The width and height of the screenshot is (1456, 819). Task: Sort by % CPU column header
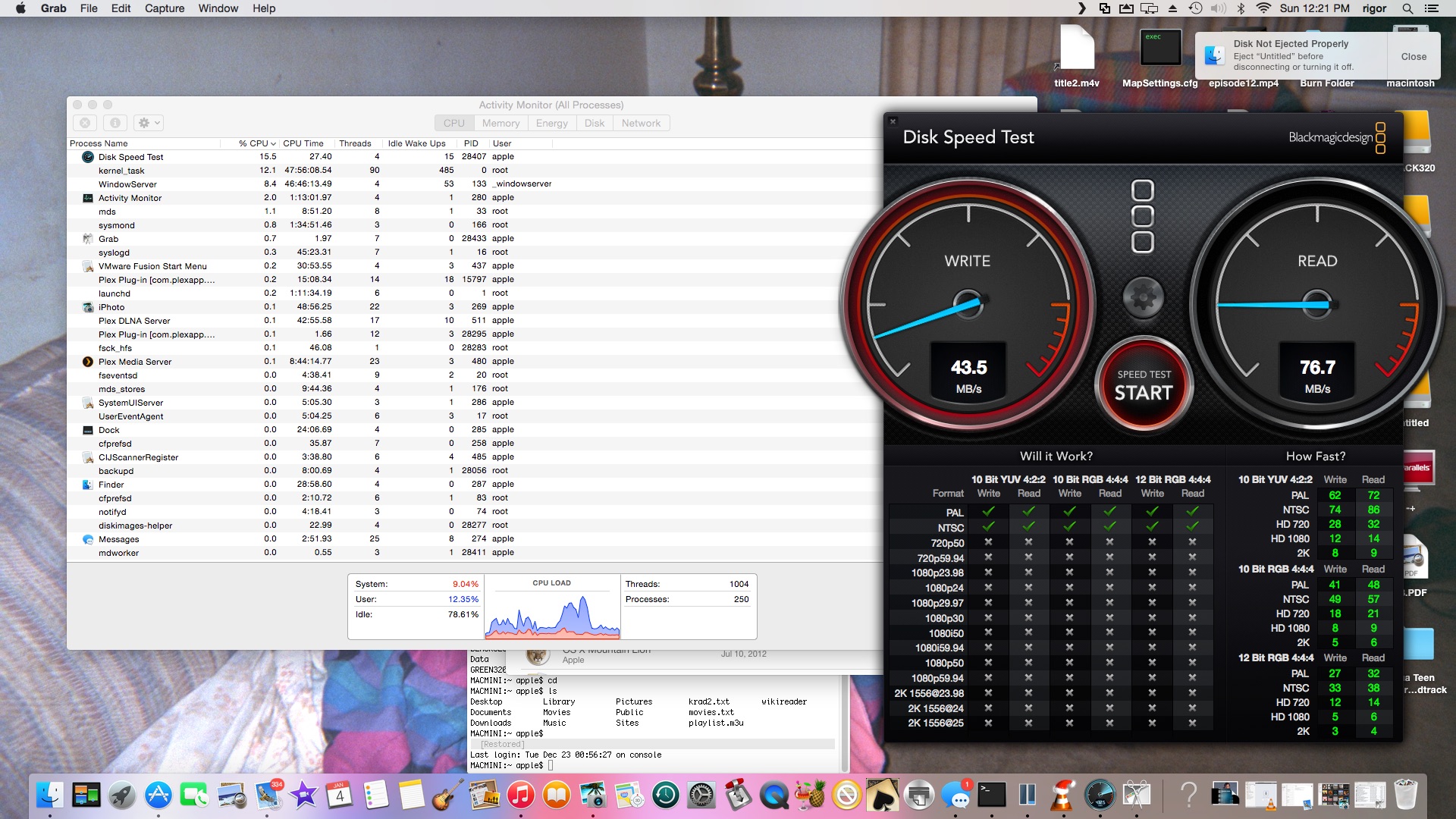(x=257, y=143)
